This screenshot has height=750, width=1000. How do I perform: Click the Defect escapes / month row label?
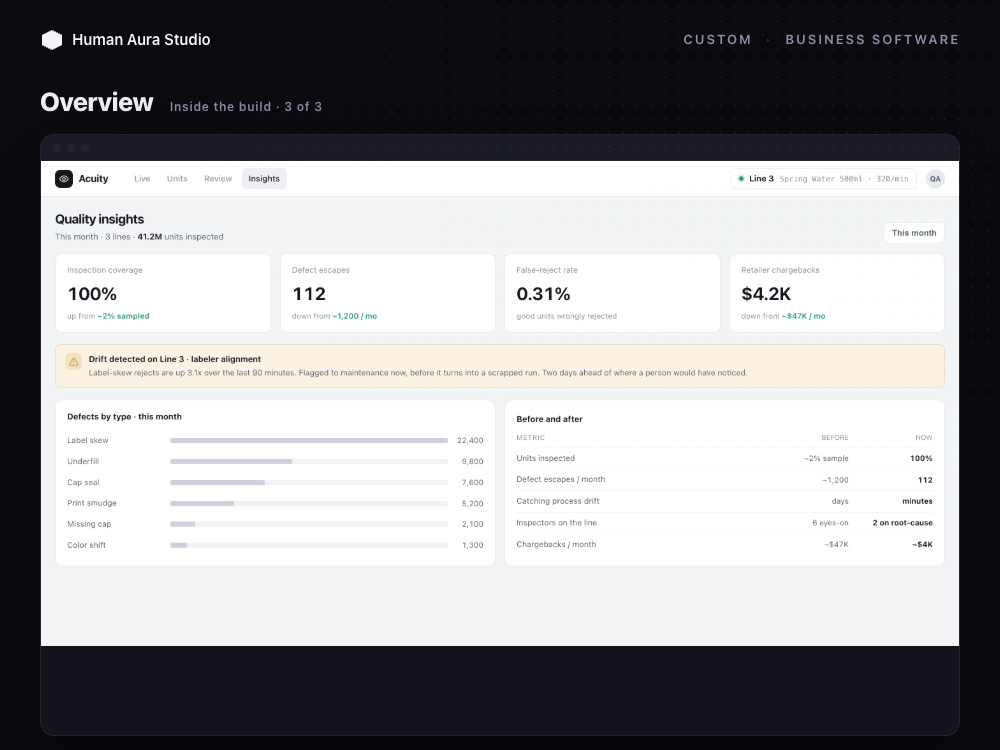click(x=561, y=480)
